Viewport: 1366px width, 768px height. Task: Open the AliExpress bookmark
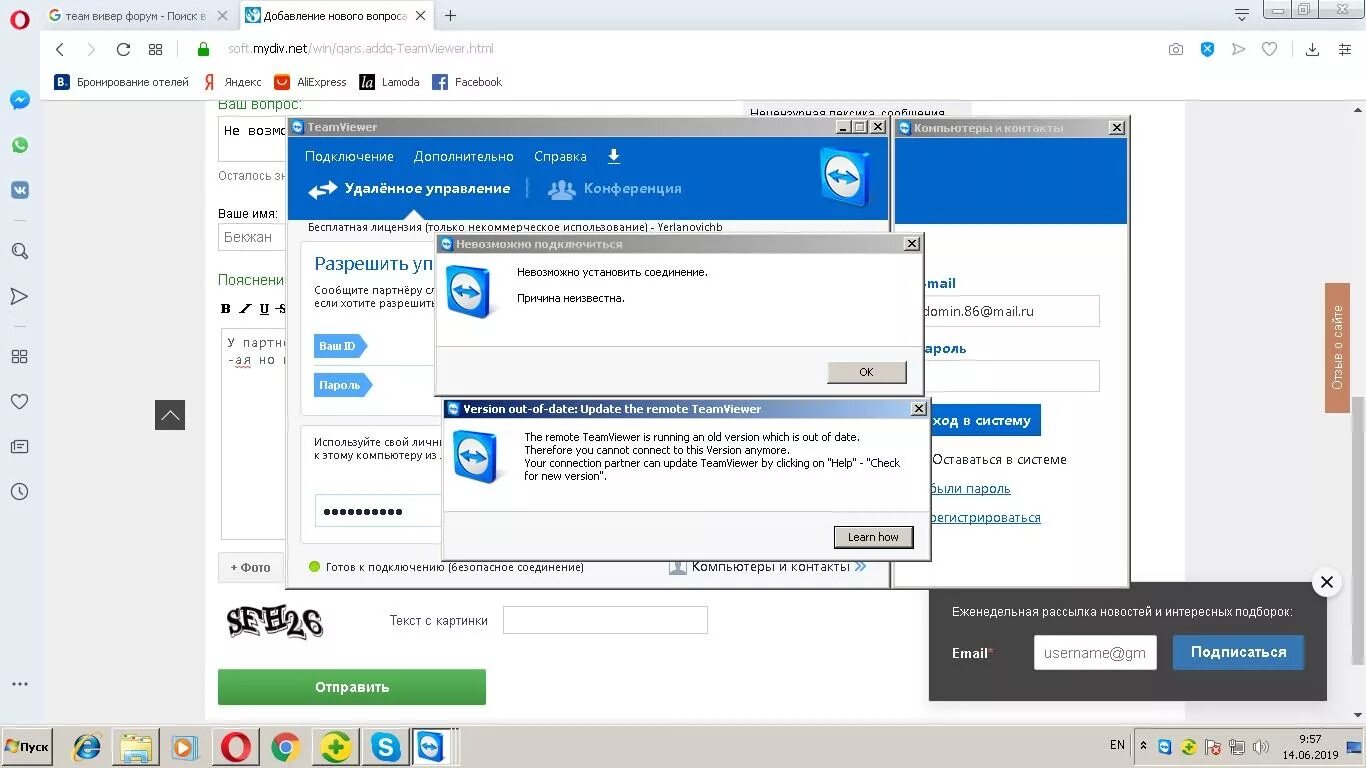point(311,82)
